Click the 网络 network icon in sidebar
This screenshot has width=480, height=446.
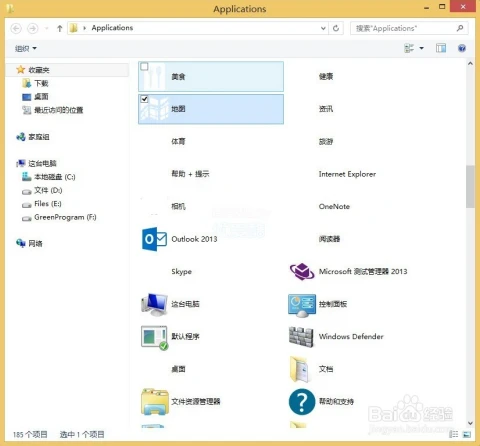point(21,243)
